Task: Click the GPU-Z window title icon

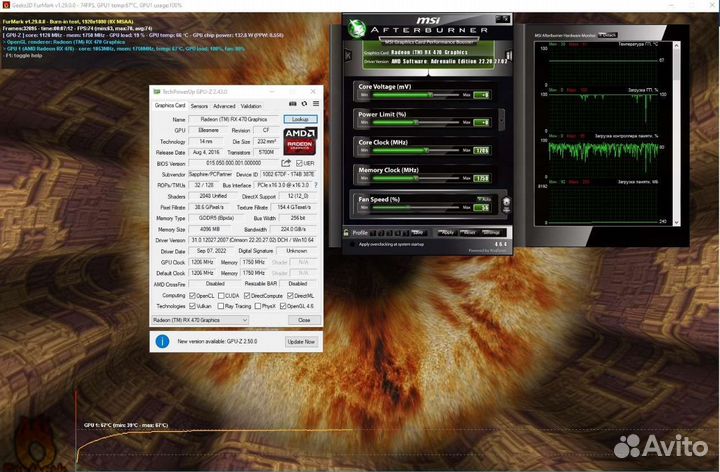Action: [157, 92]
